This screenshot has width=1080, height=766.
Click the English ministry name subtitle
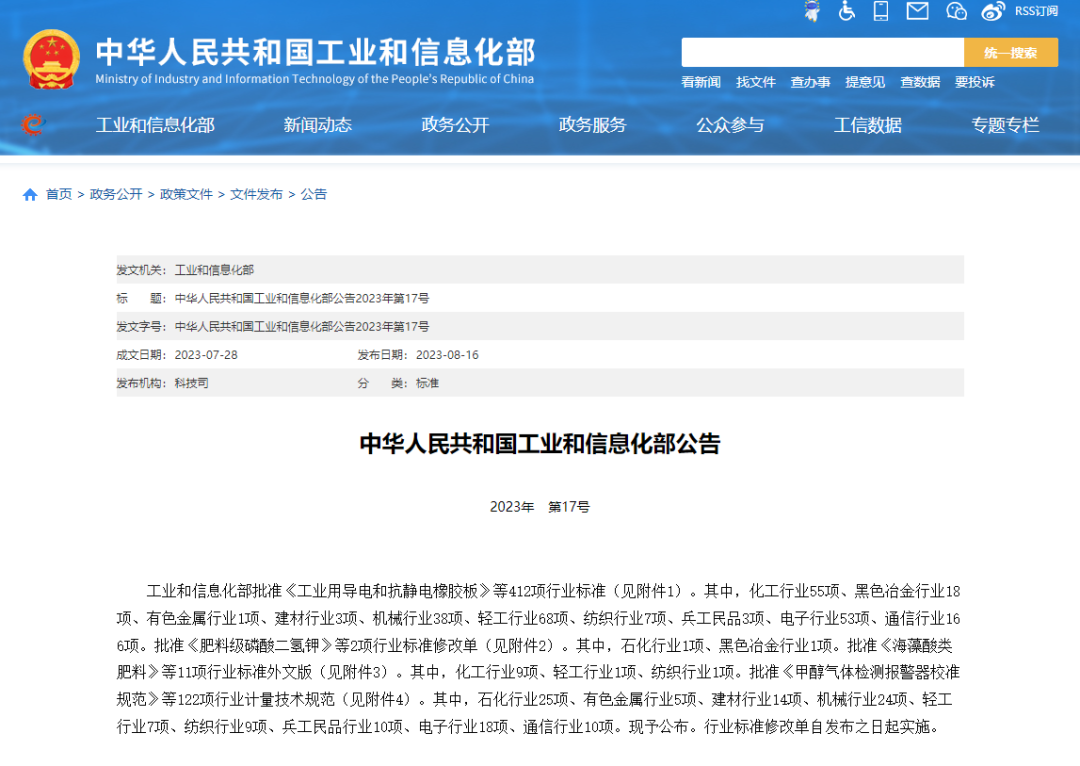tap(315, 79)
